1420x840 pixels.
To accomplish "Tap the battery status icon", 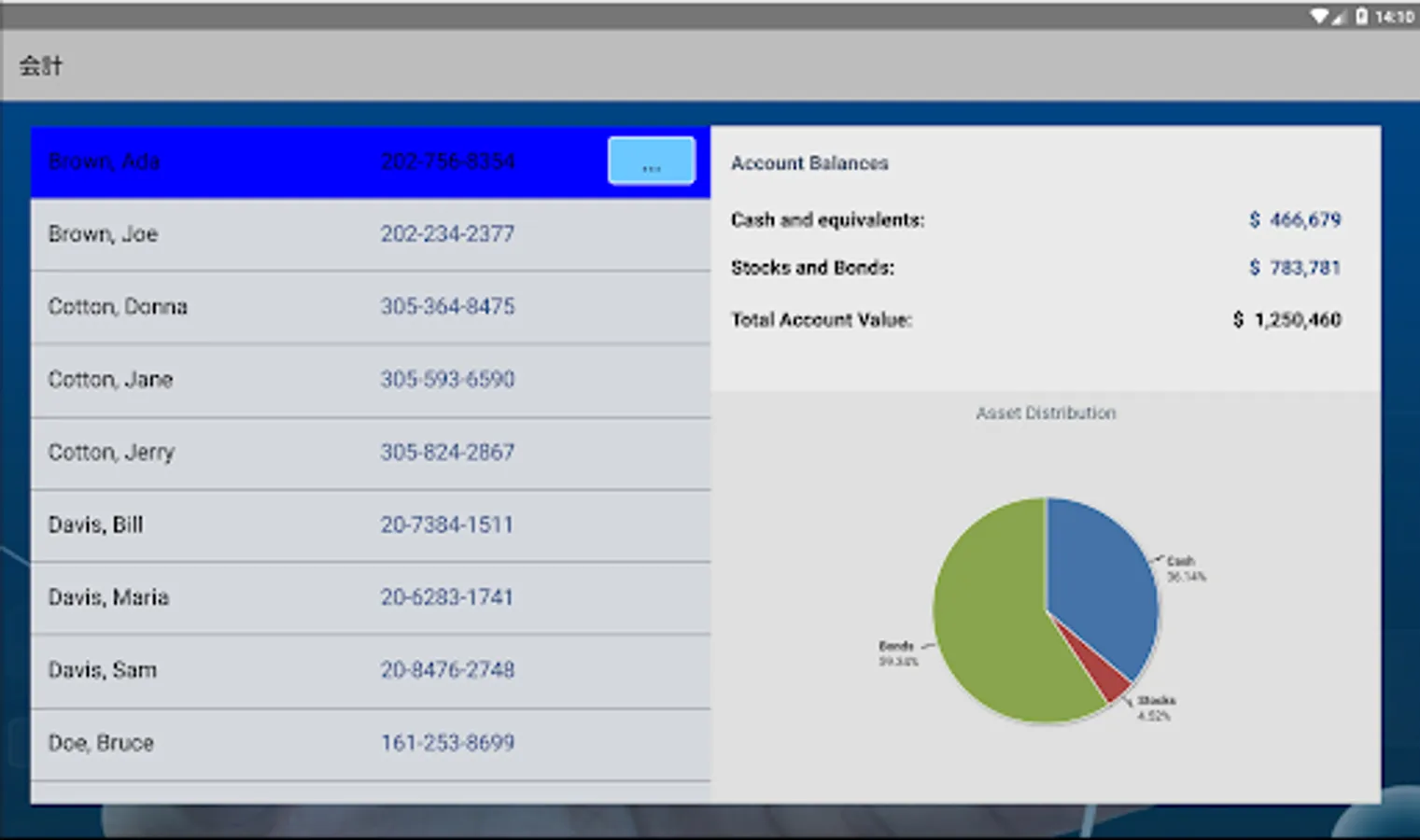I will pos(1362,16).
